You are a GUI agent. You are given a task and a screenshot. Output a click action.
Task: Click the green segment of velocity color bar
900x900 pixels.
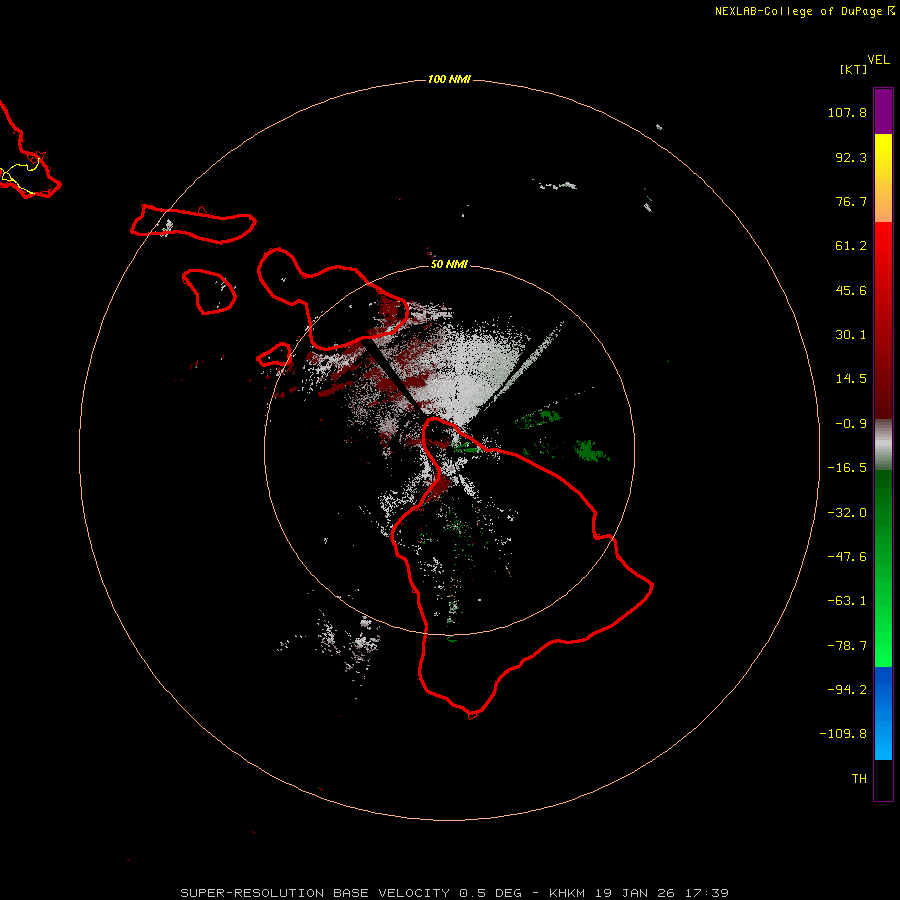883,568
